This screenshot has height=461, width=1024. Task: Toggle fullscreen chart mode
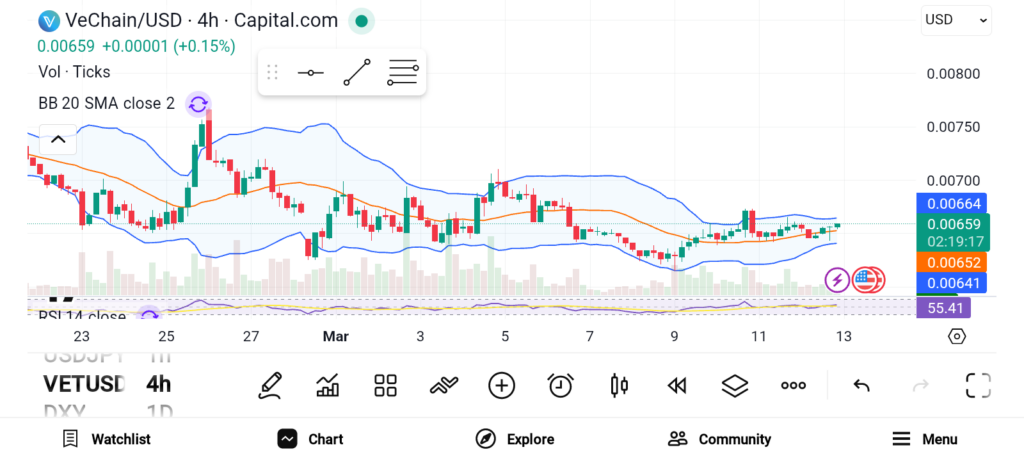[x=978, y=385]
